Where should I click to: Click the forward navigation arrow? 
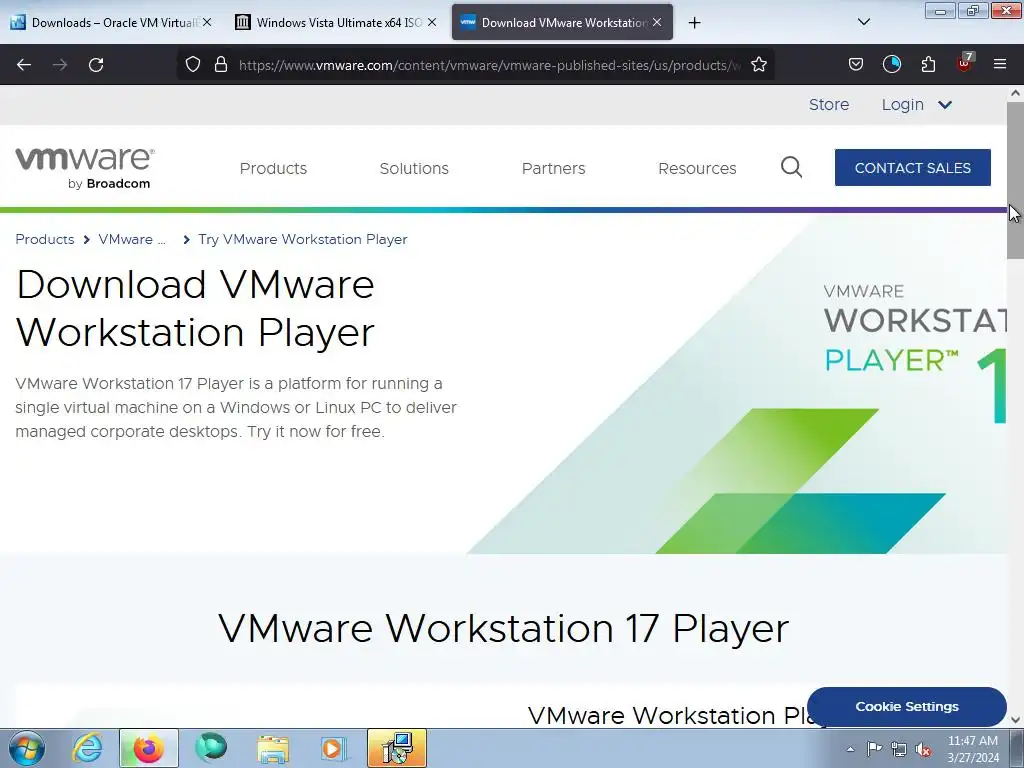click(x=60, y=65)
